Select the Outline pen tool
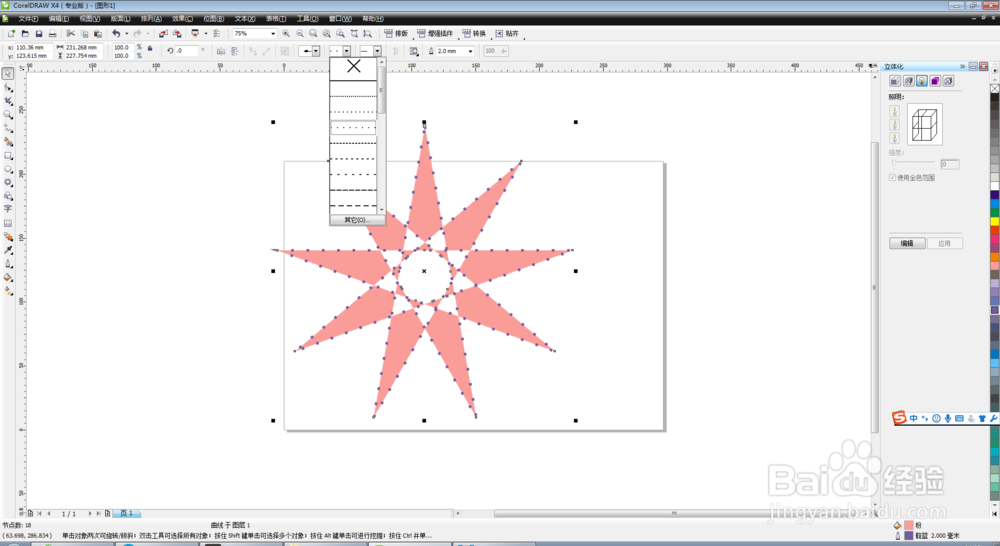Viewport: 1000px width, 546px height. coord(8,263)
